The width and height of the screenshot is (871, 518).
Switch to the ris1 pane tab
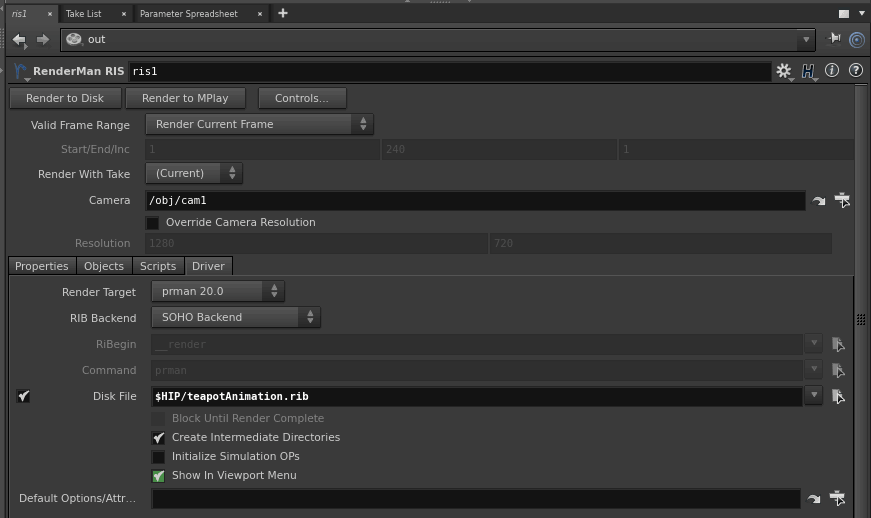click(x=20, y=14)
